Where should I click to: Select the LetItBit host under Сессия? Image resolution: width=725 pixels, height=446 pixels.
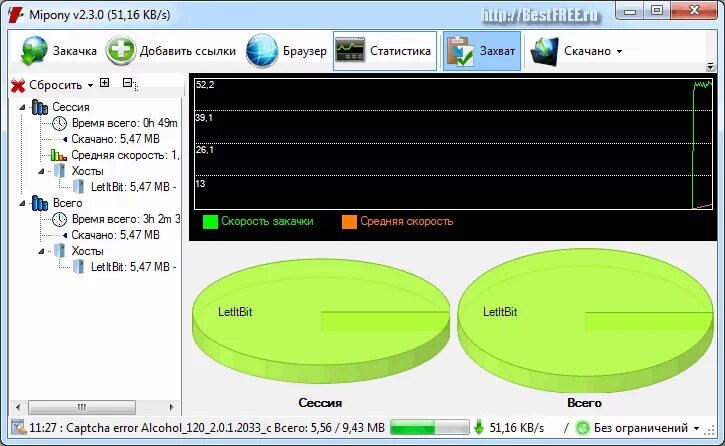point(133,187)
